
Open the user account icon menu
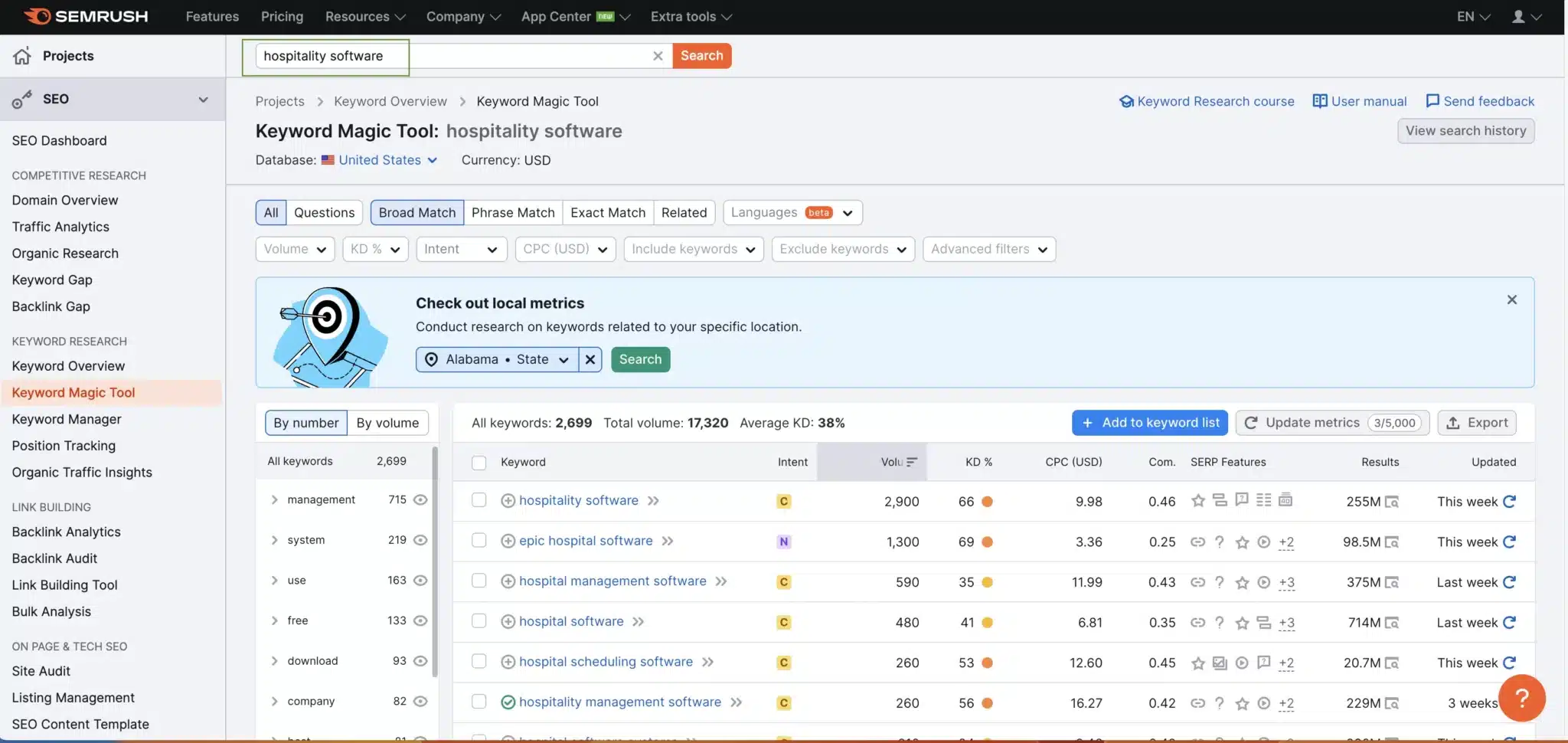[x=1526, y=16]
